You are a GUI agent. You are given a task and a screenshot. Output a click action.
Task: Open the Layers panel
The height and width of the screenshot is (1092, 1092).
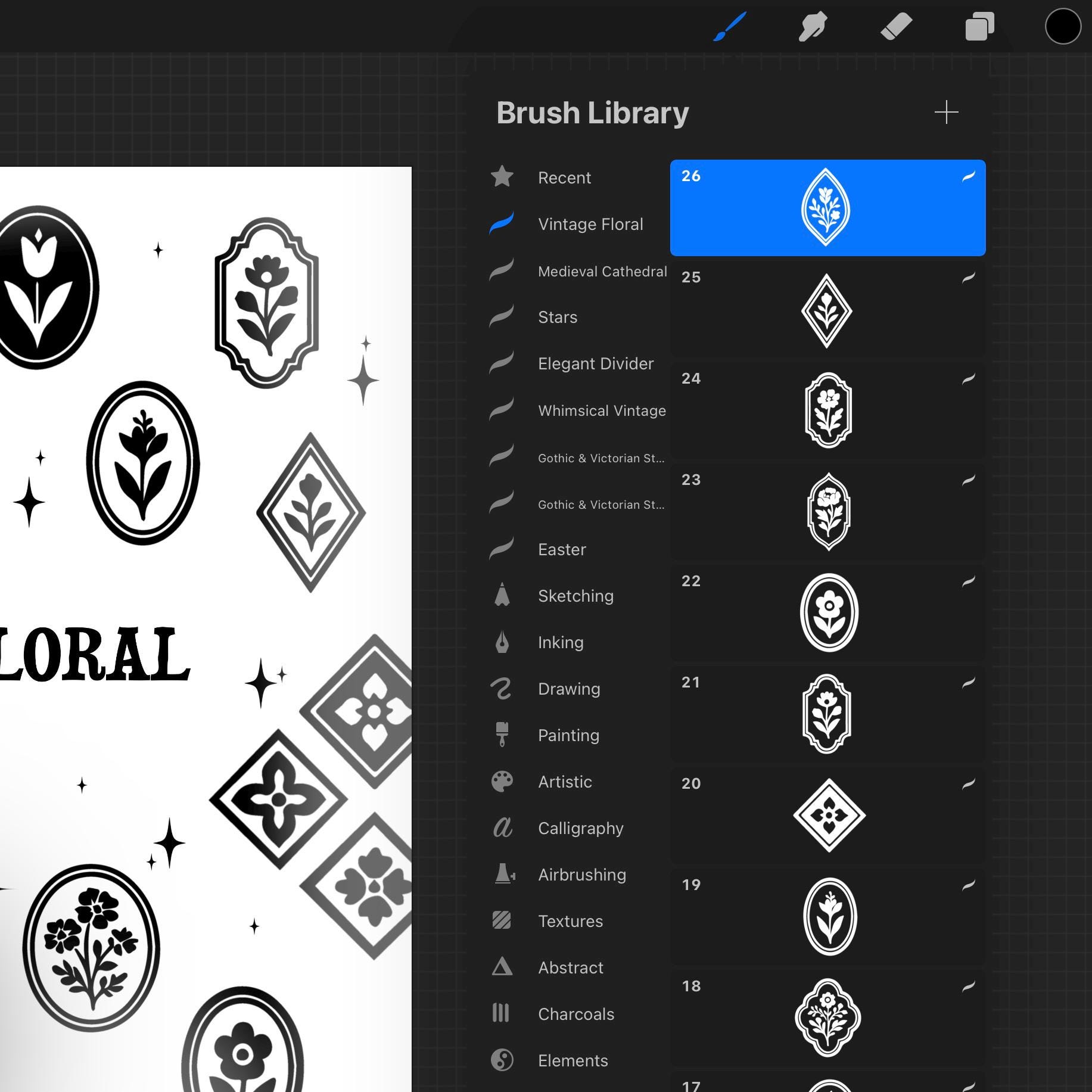pos(979,27)
